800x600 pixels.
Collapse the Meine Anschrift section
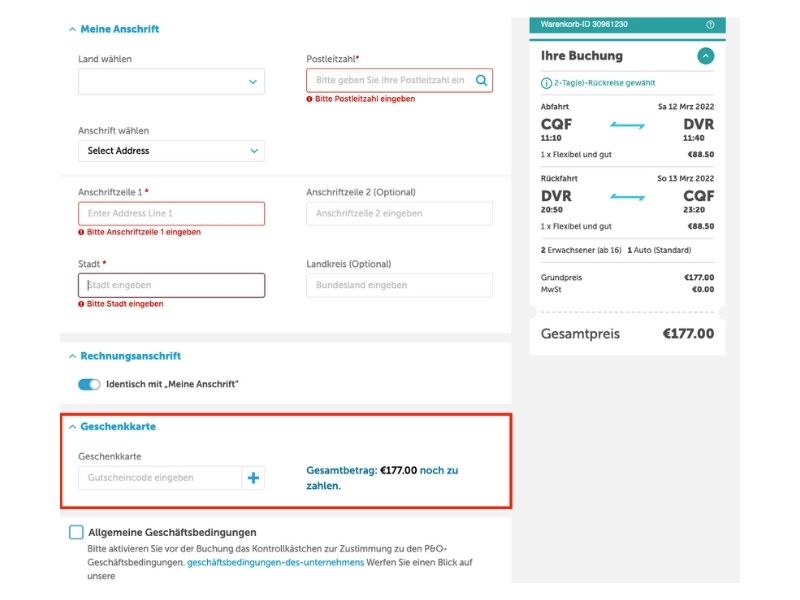coord(72,29)
